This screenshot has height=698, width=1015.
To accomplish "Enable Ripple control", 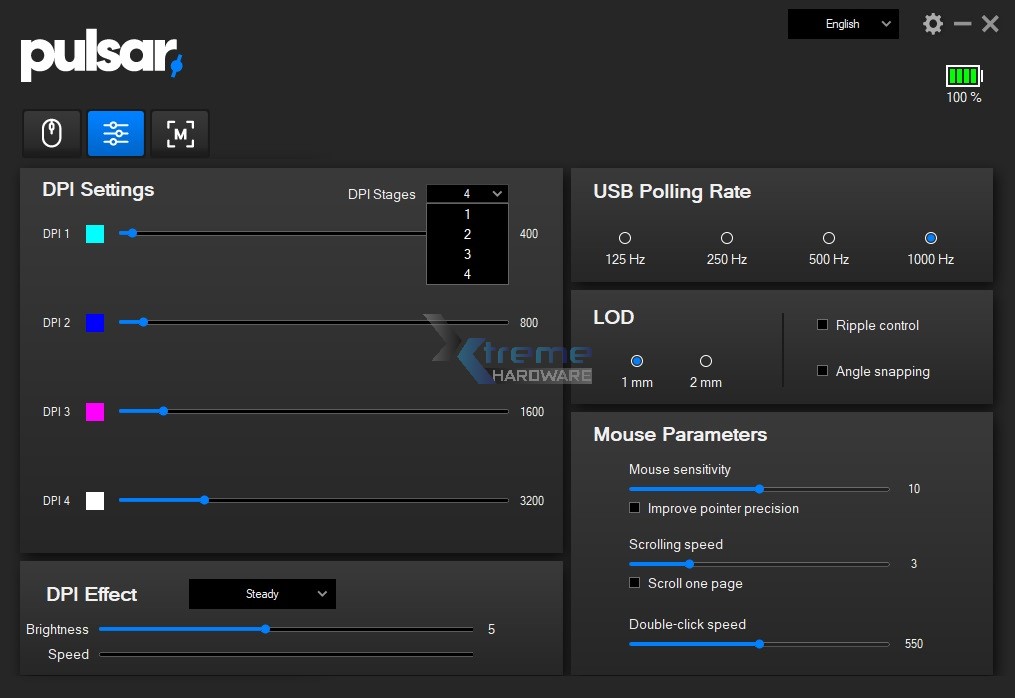I will pos(822,325).
